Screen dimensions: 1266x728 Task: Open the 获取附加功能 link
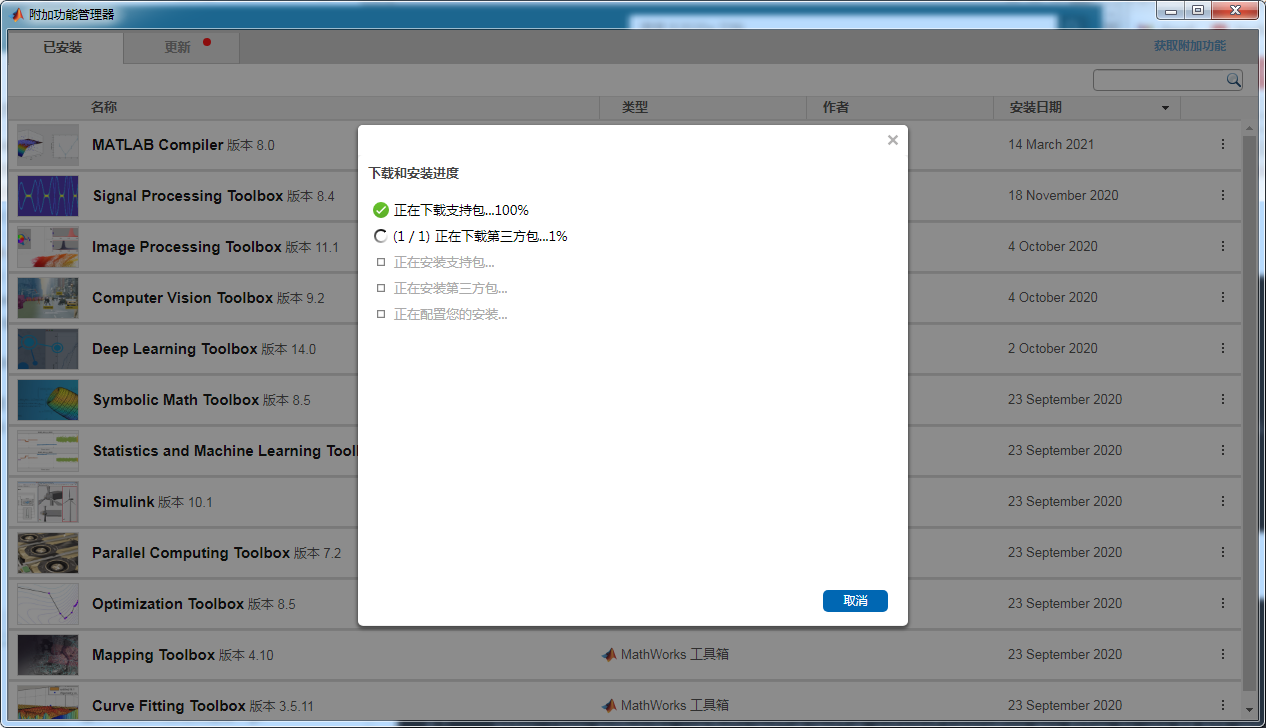click(x=1188, y=46)
